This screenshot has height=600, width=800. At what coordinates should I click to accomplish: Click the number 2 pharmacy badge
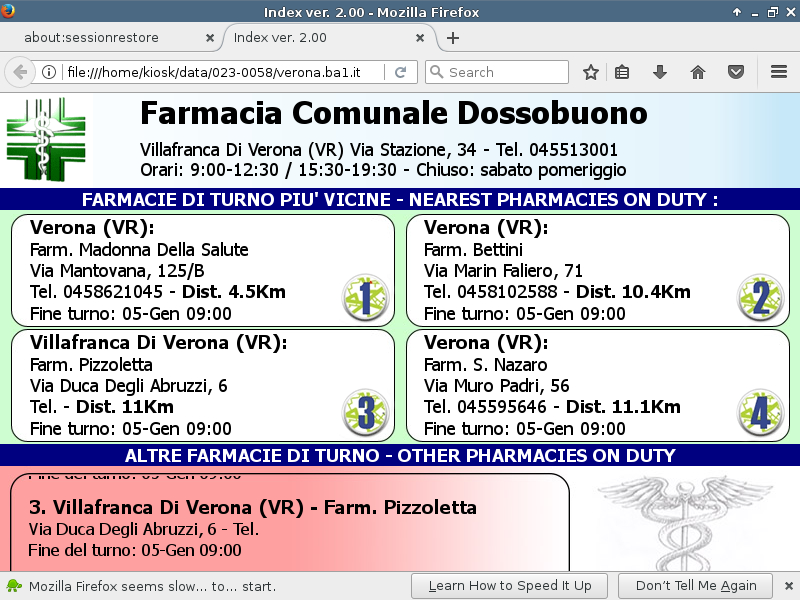(x=760, y=297)
